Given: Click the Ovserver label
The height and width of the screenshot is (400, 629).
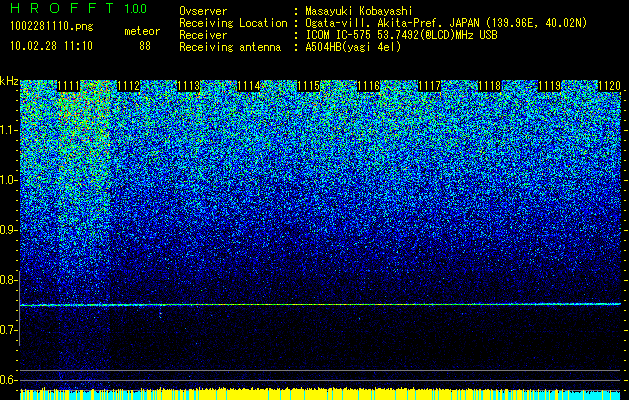Looking at the screenshot, I should pos(203,11).
